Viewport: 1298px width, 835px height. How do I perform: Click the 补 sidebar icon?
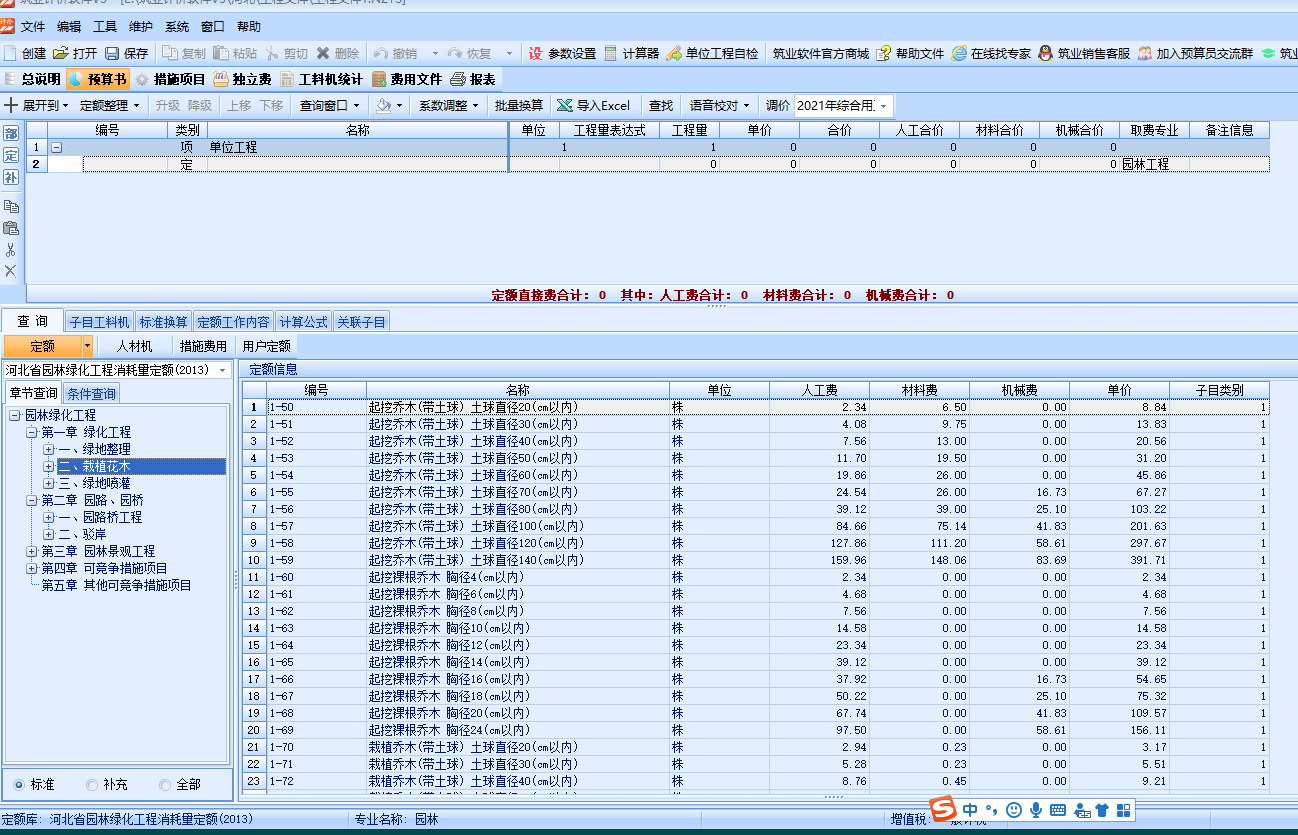[x=11, y=178]
